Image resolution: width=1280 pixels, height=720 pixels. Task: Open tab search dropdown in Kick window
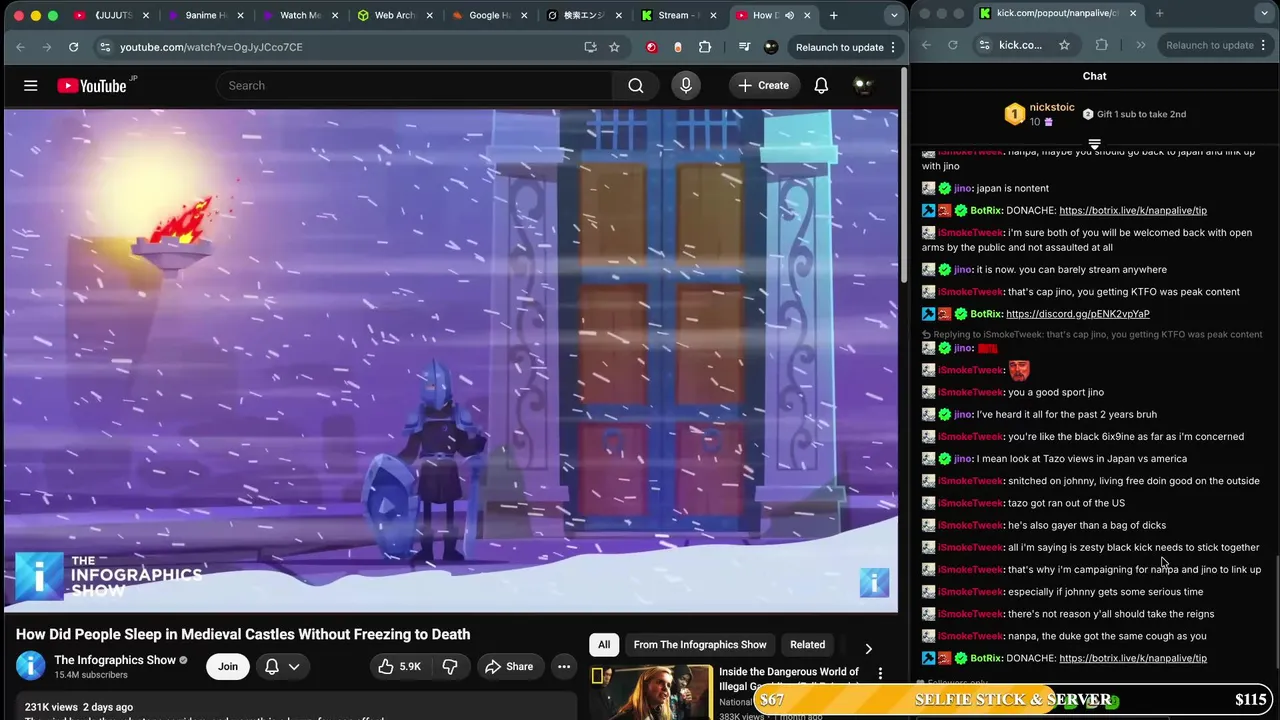tap(1266, 13)
